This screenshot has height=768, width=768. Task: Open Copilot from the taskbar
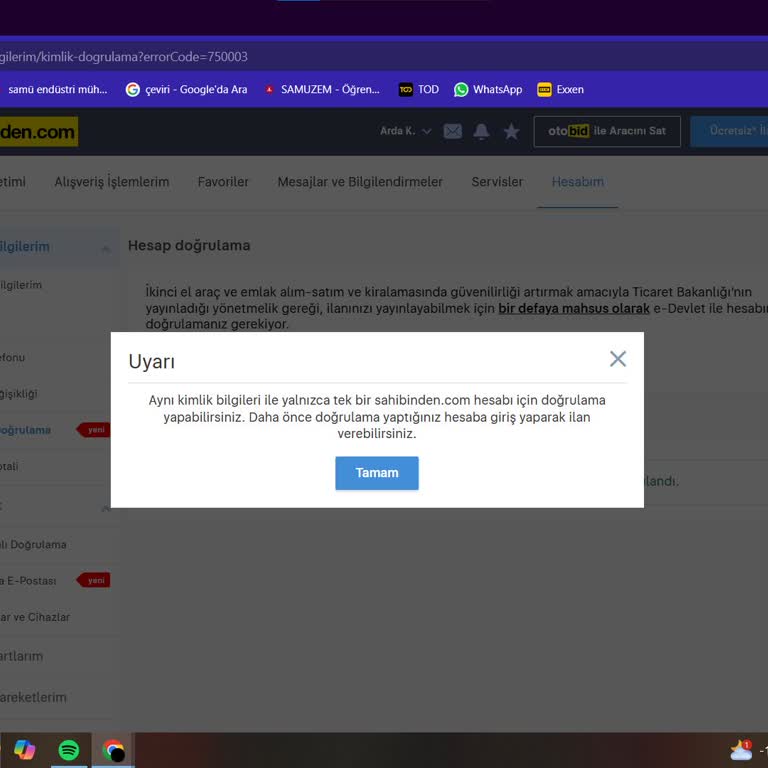pos(24,750)
